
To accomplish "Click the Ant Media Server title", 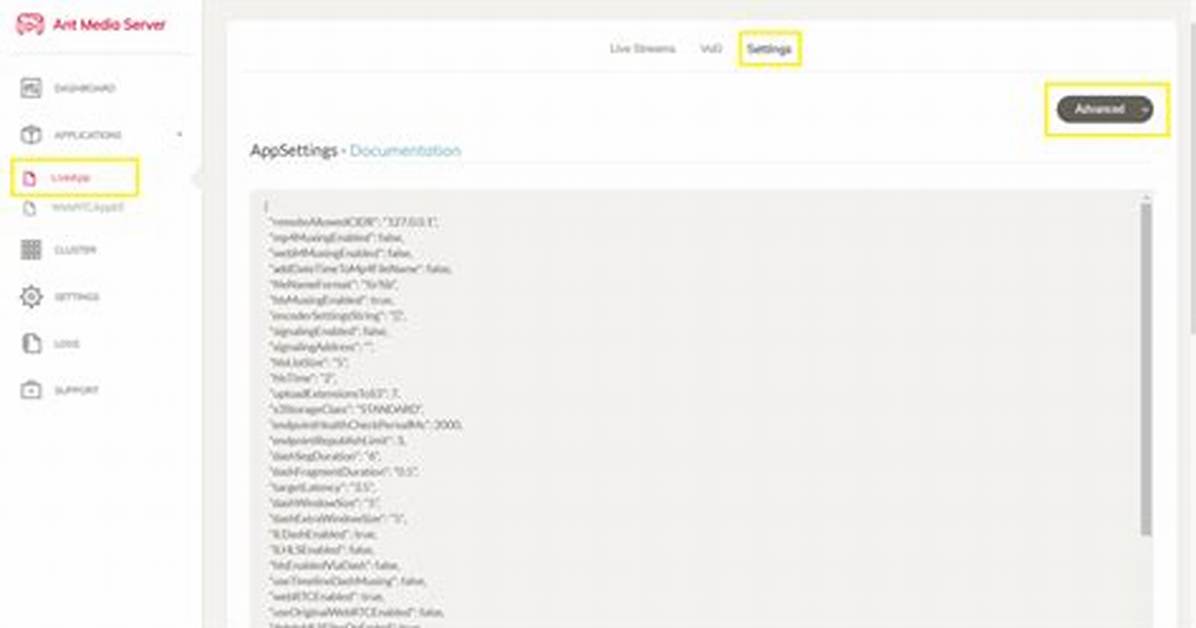I will click(109, 24).
